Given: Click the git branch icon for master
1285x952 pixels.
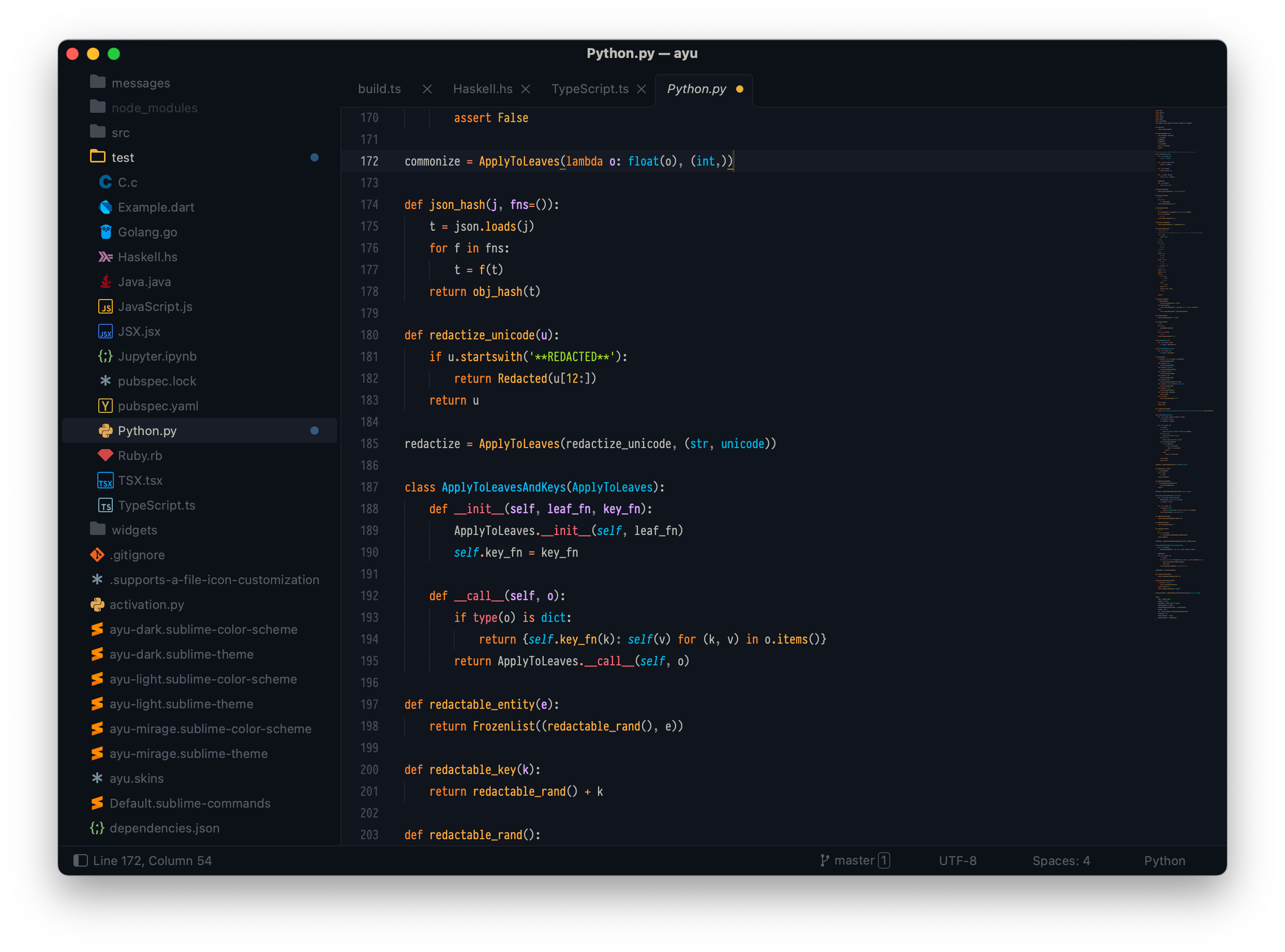Looking at the screenshot, I should point(825,860).
